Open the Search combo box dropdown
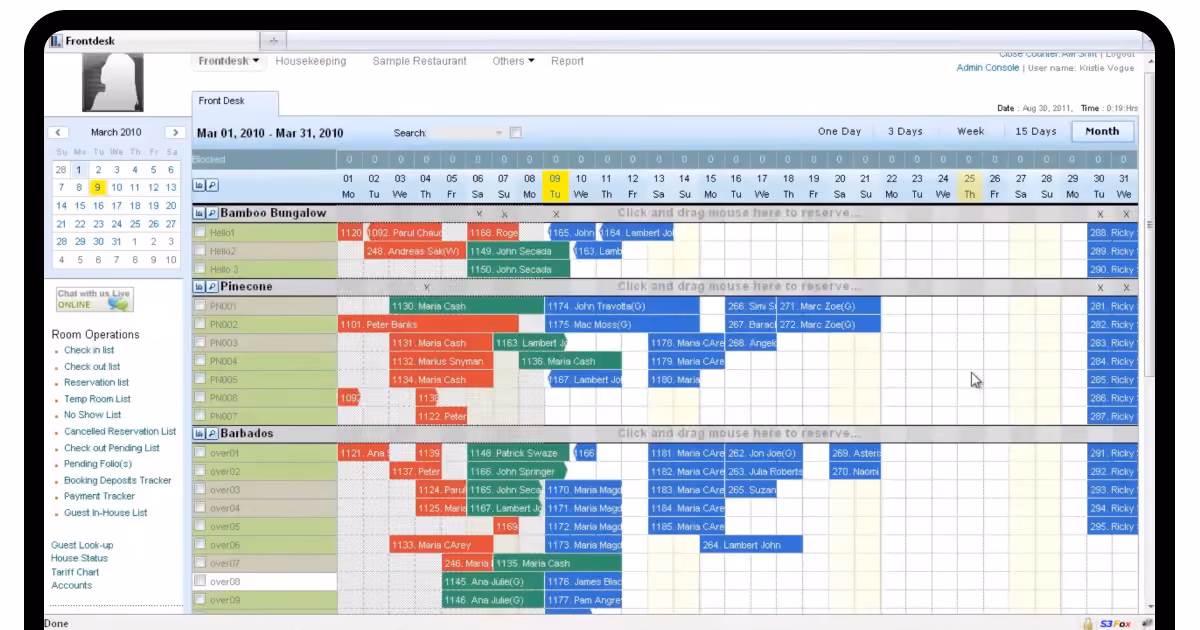The width and height of the screenshot is (1200, 630). point(499,133)
